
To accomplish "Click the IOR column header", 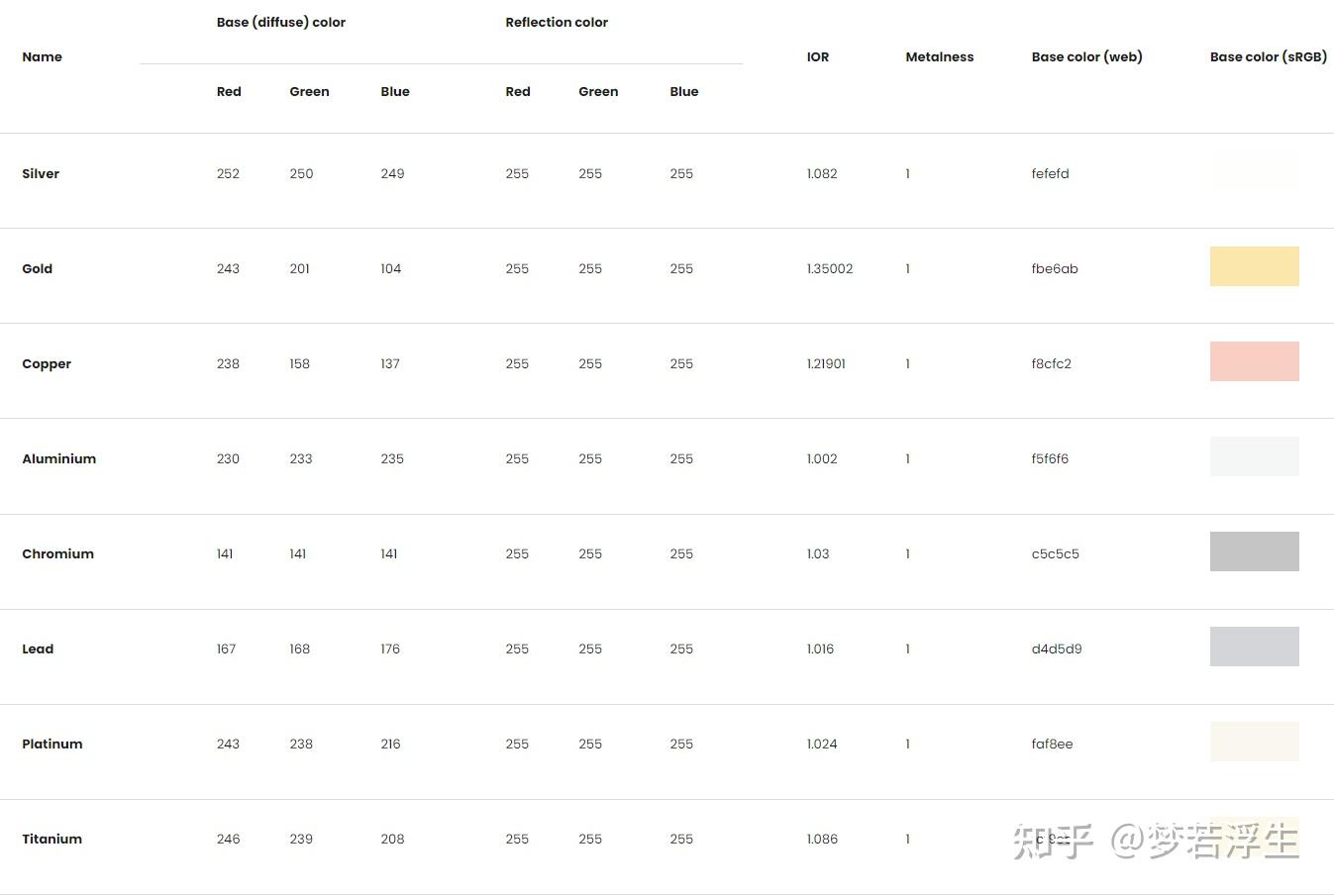I will pos(818,56).
